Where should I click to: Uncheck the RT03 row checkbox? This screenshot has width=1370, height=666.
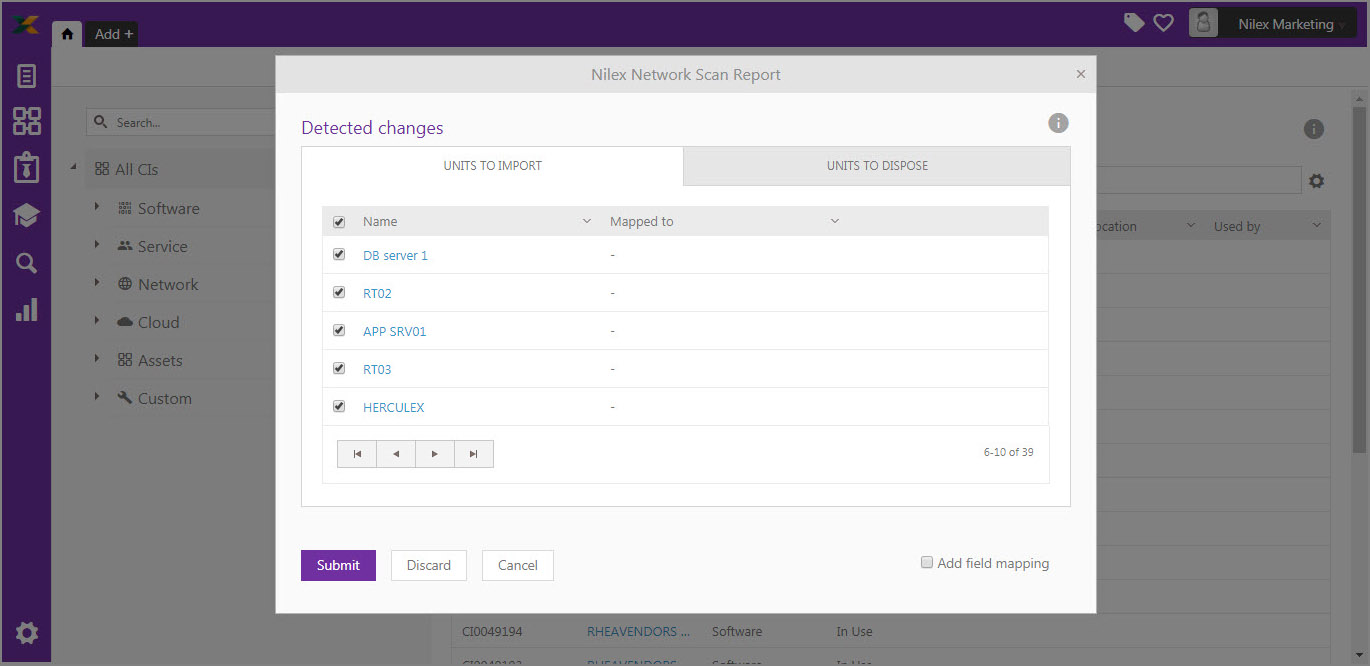click(x=339, y=368)
